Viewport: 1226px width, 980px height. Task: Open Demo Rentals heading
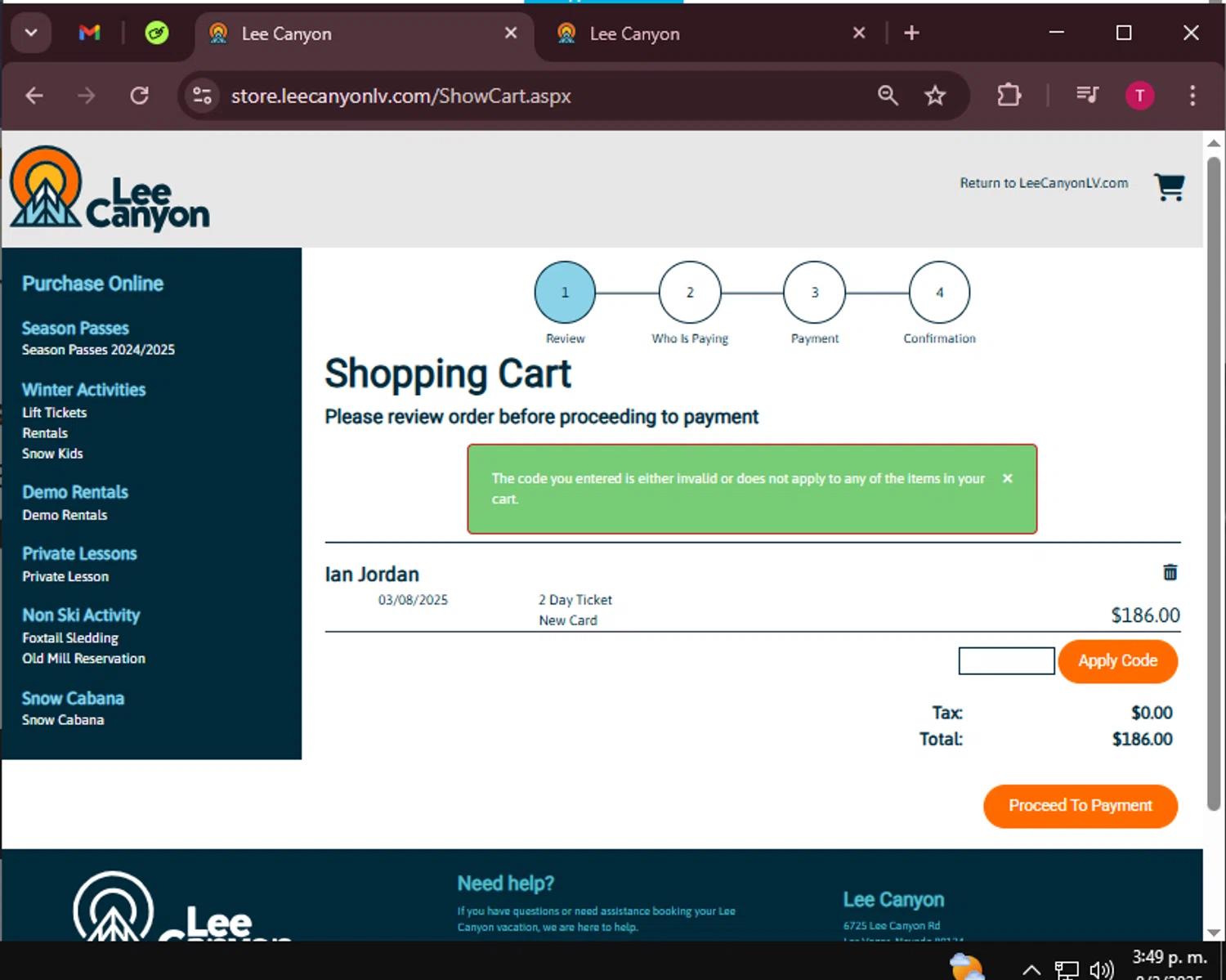coord(75,492)
